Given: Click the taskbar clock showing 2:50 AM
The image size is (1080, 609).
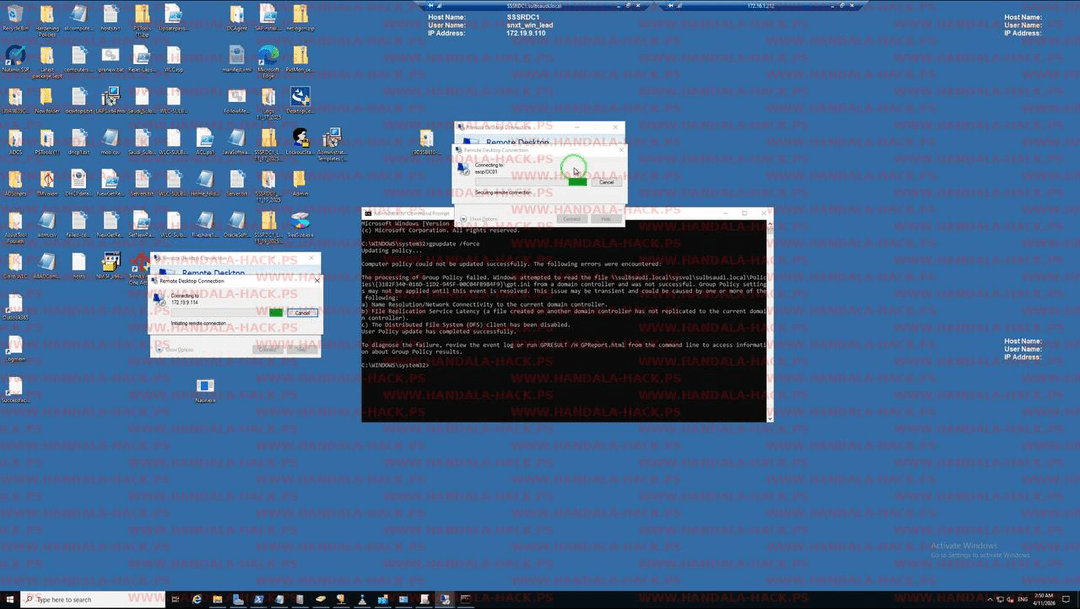Looking at the screenshot, I should click(1043, 599).
